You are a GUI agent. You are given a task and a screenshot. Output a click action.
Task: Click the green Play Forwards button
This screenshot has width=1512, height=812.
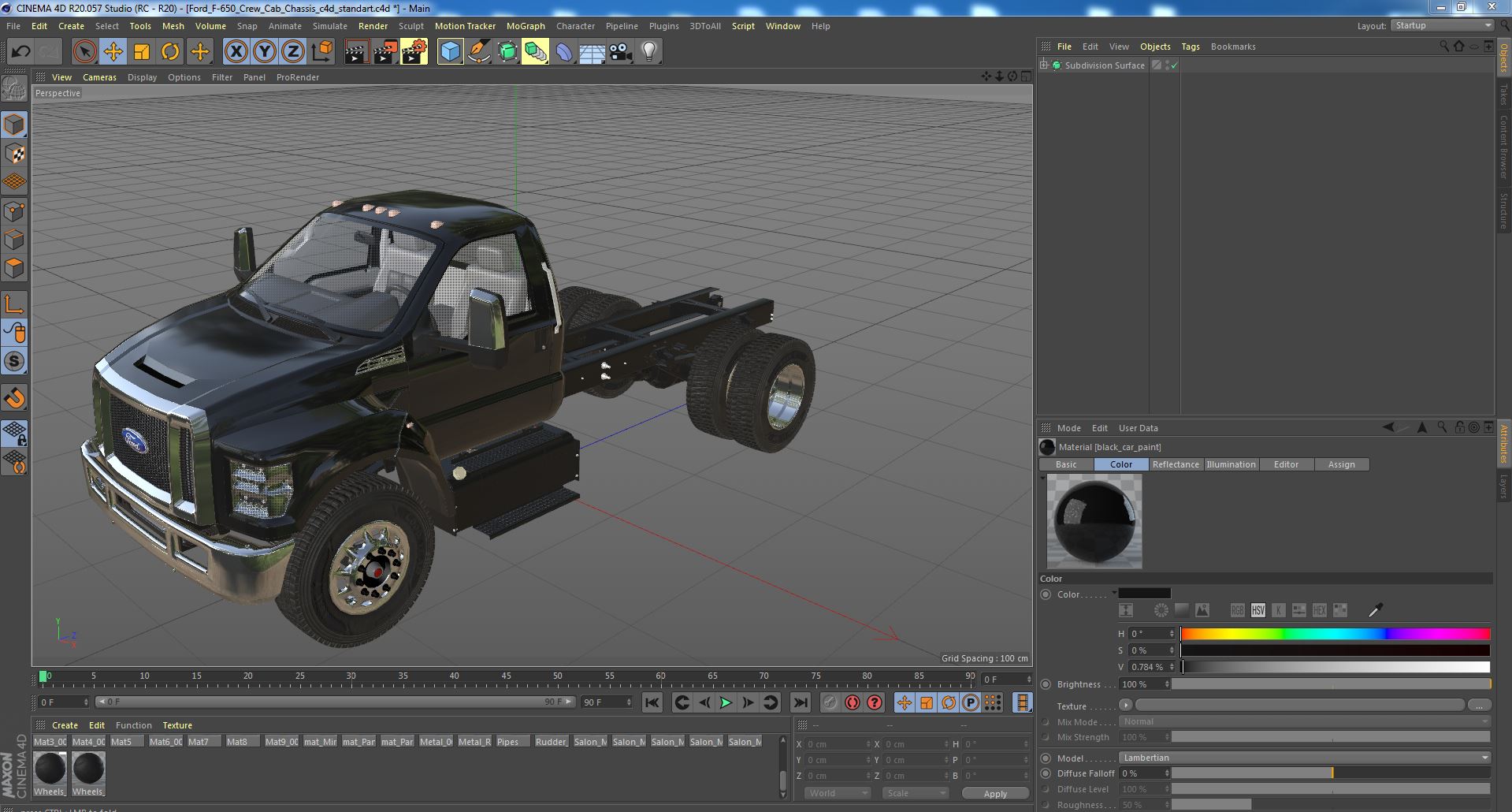[726, 702]
